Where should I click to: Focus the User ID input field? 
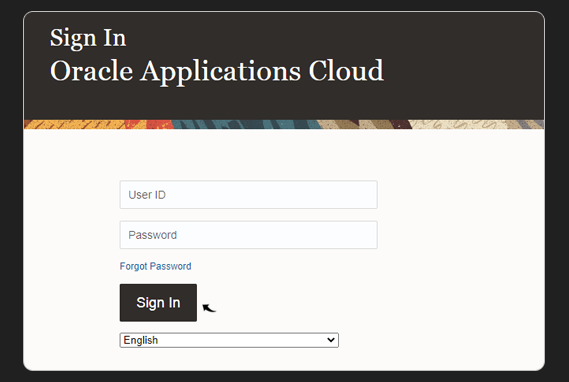(x=249, y=195)
